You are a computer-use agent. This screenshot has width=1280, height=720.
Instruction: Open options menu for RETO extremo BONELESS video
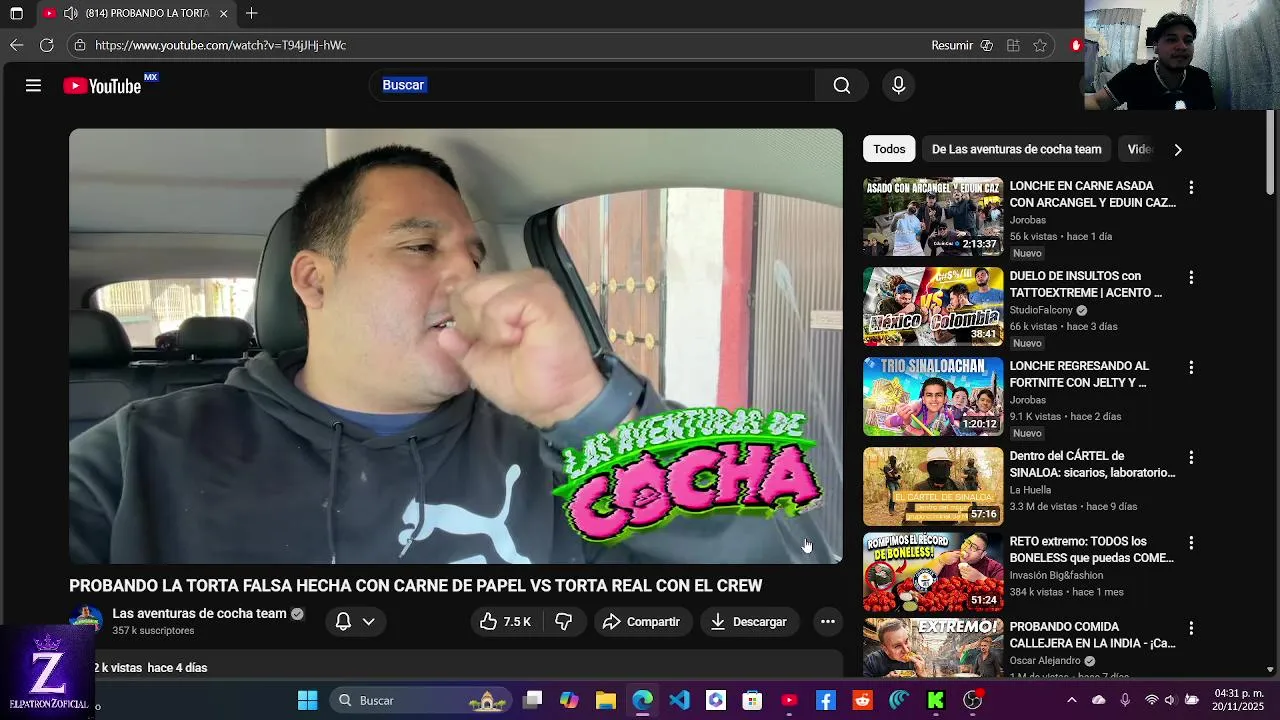1191,542
